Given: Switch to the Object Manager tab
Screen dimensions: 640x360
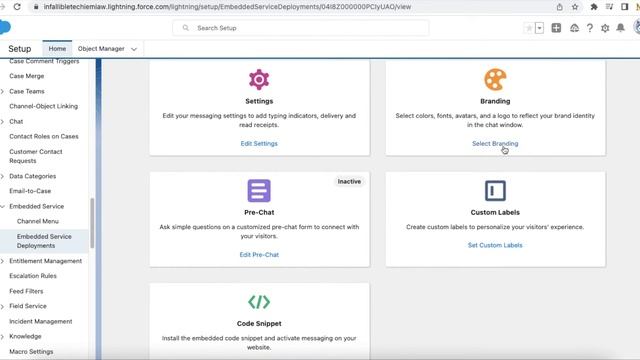Looking at the screenshot, I should pos(101,49).
